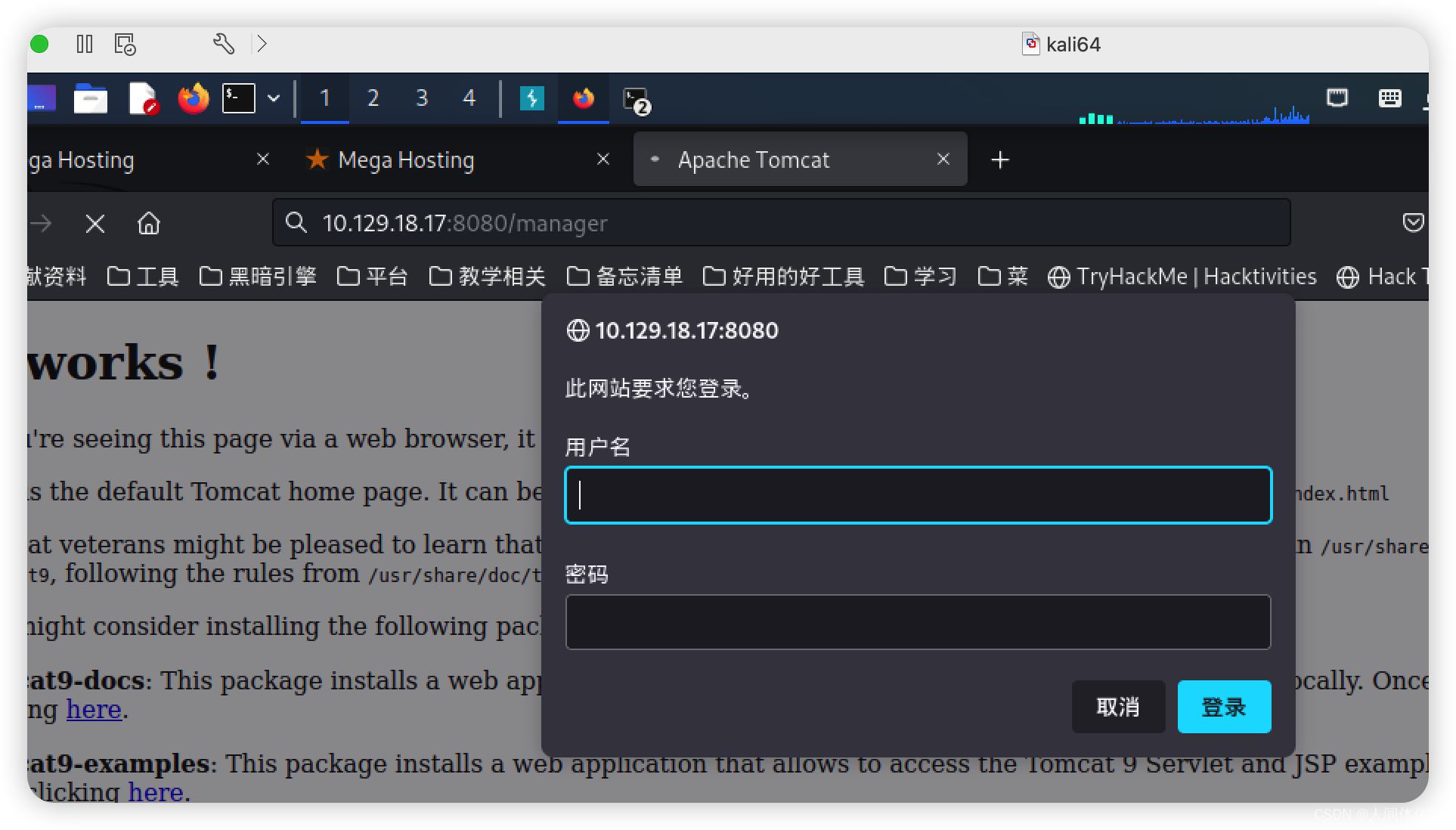1456x830 pixels.
Task: Open the 黑暗引擎 bookmark folder
Action: [x=258, y=277]
